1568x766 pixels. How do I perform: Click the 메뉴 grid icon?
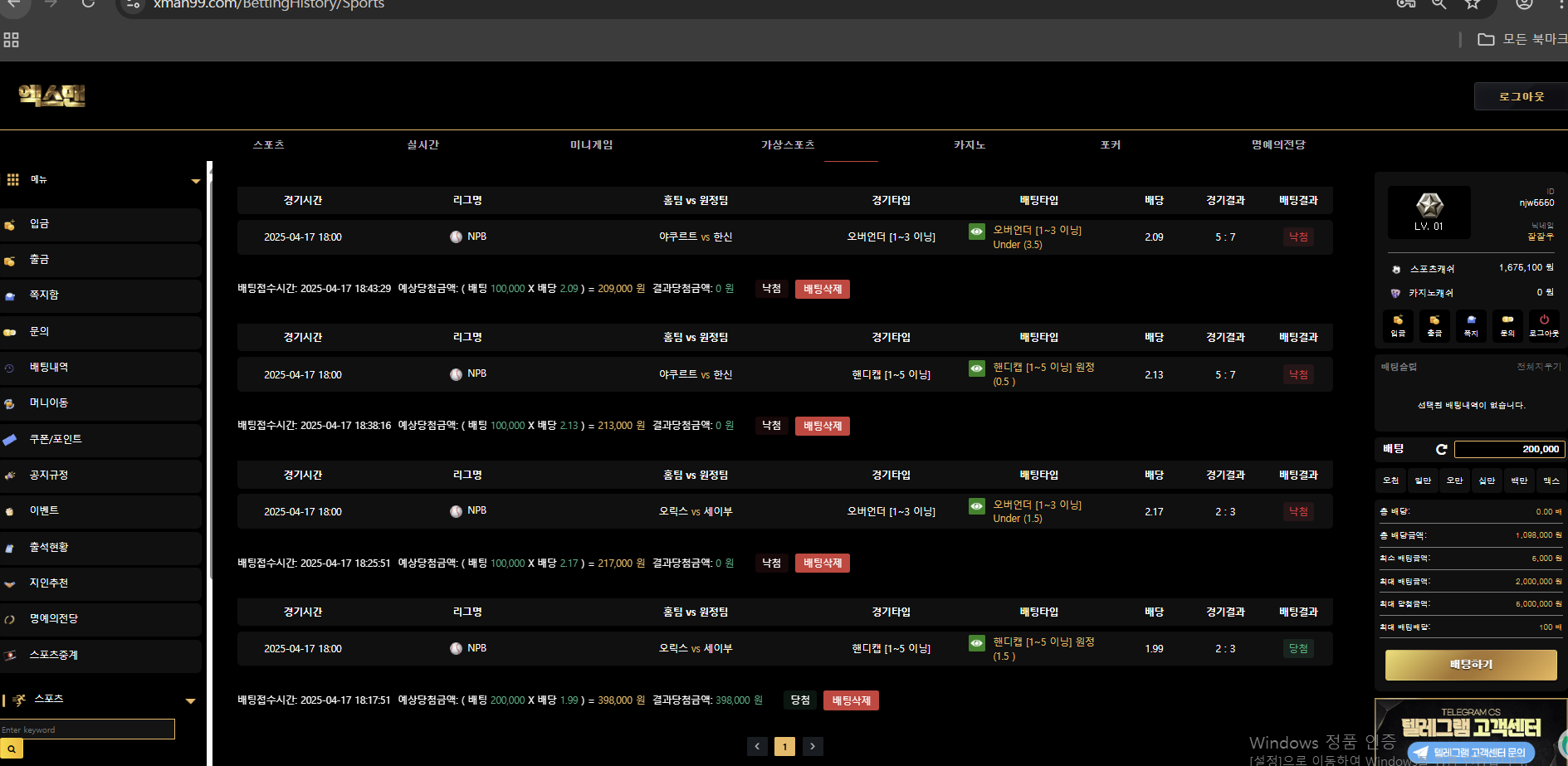tap(12, 180)
